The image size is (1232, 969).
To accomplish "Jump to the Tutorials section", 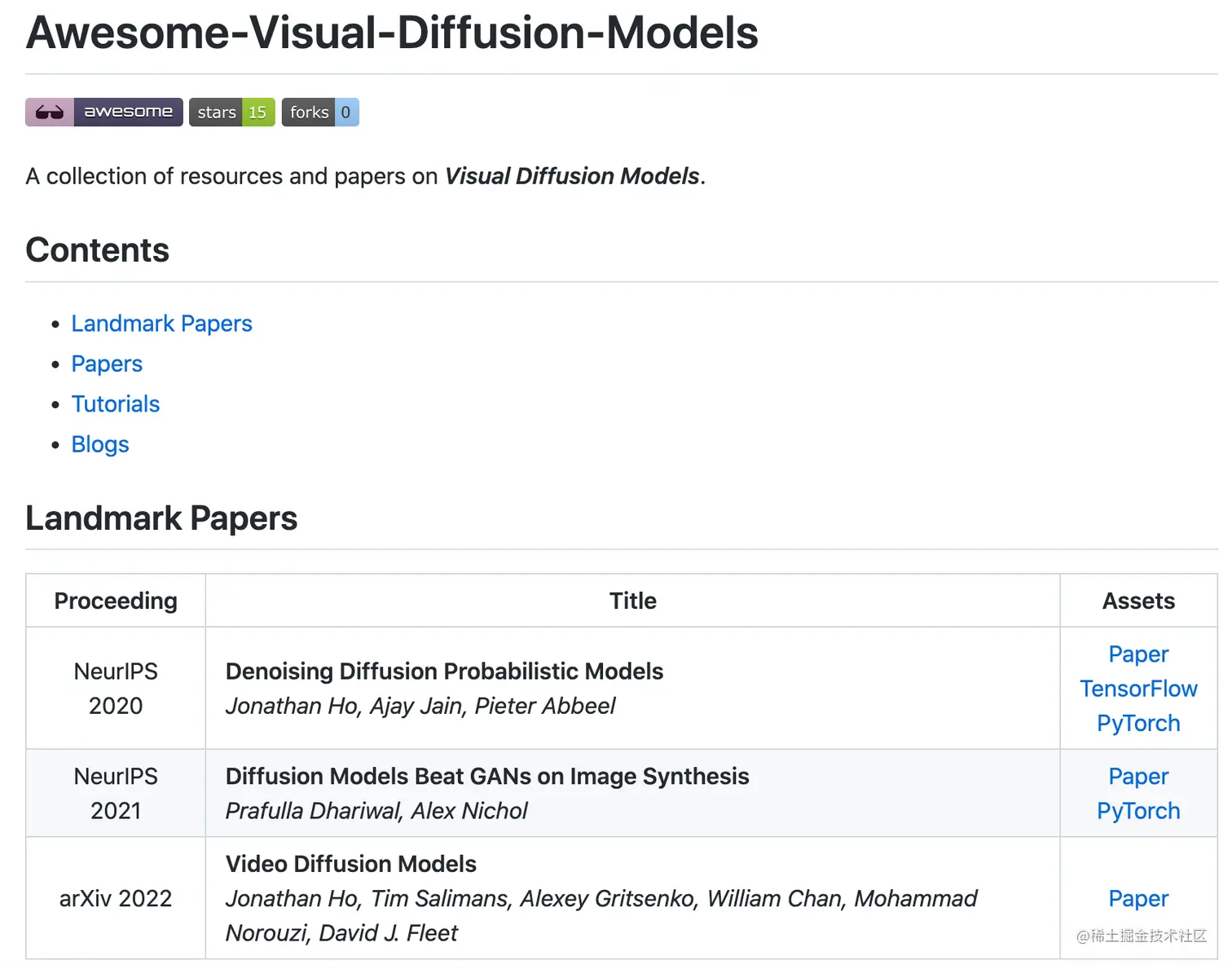I will coord(115,404).
